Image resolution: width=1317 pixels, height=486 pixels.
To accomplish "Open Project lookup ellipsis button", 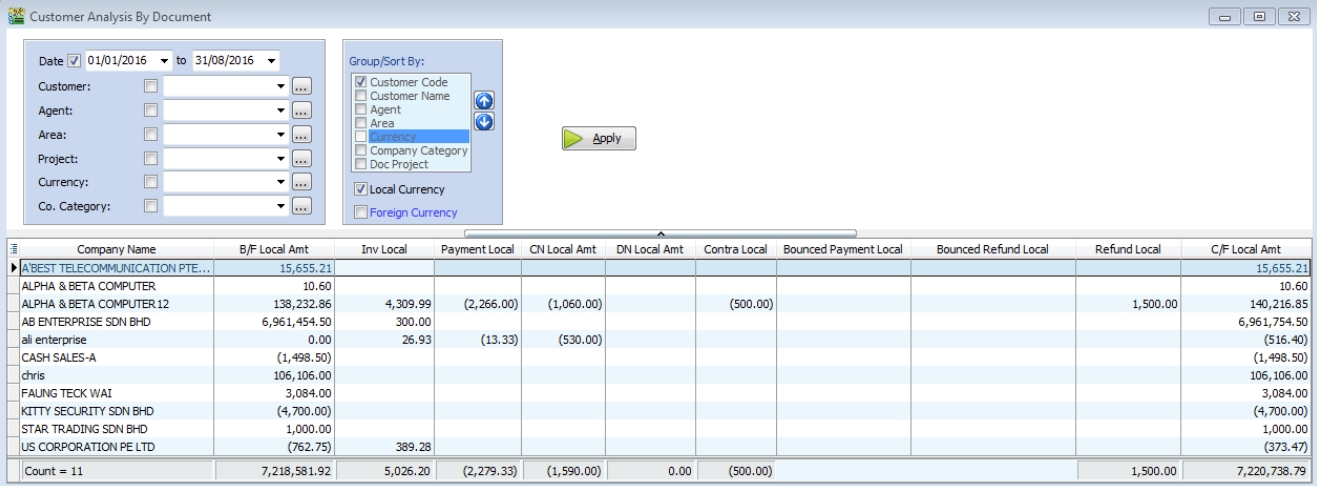I will (x=302, y=159).
